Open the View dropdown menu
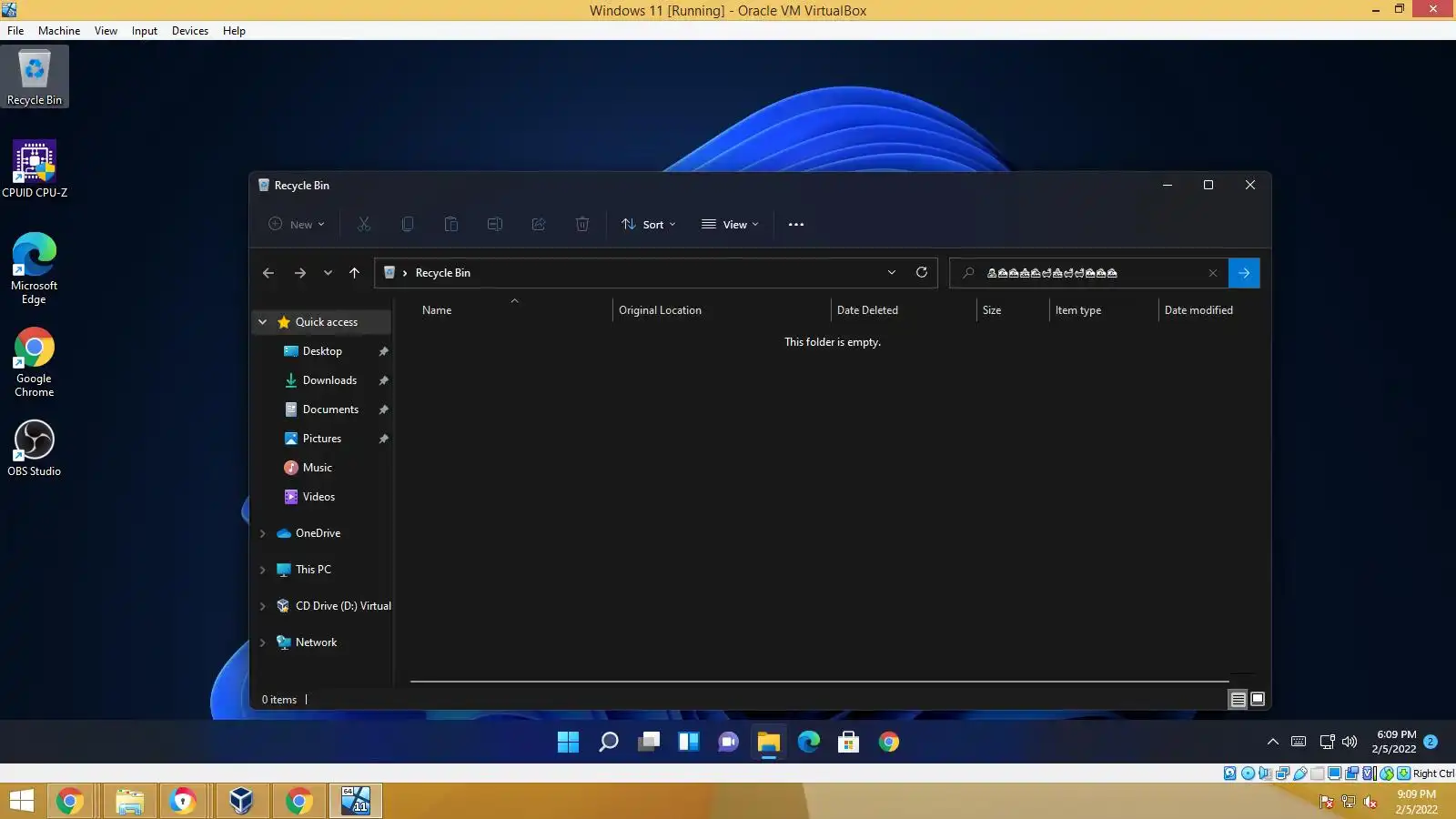The width and height of the screenshot is (1456, 819). (x=730, y=225)
